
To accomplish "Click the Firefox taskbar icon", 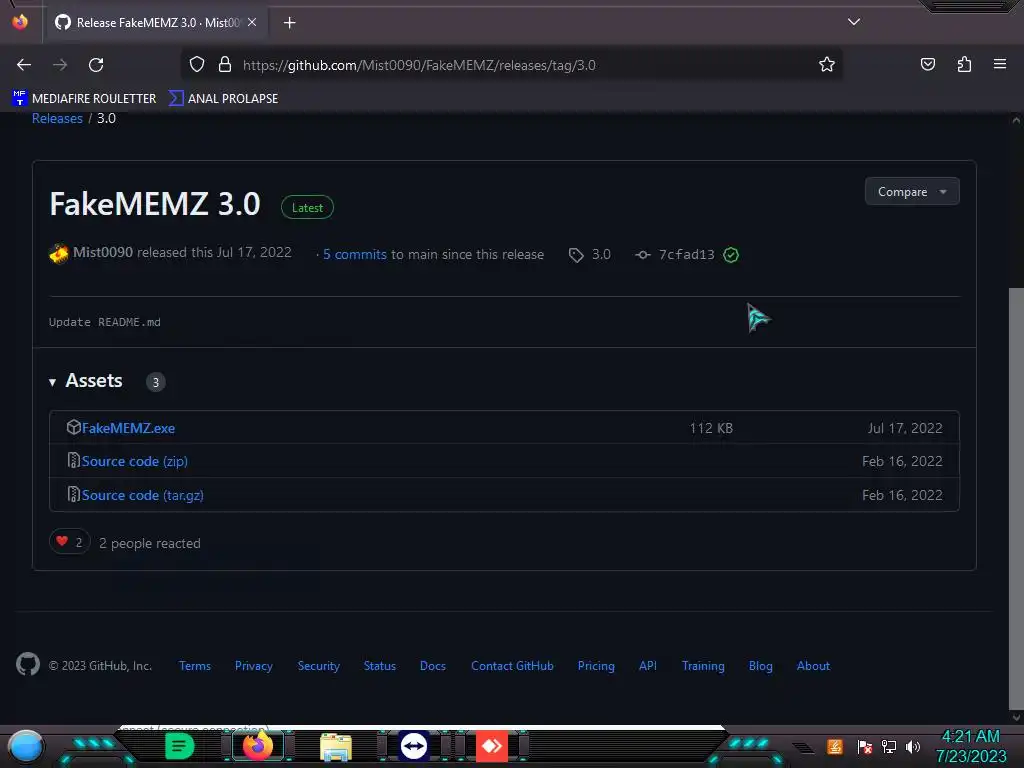I will point(257,746).
